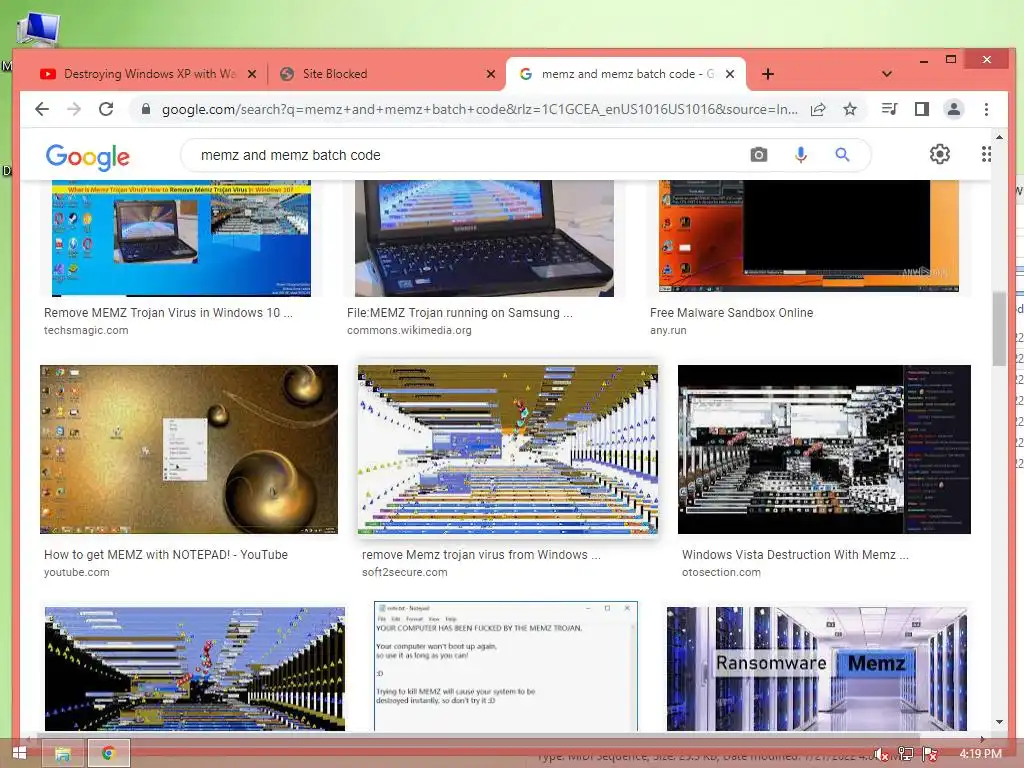The width and height of the screenshot is (1024, 768).
Task: Click the address bar URL
Action: point(479,109)
